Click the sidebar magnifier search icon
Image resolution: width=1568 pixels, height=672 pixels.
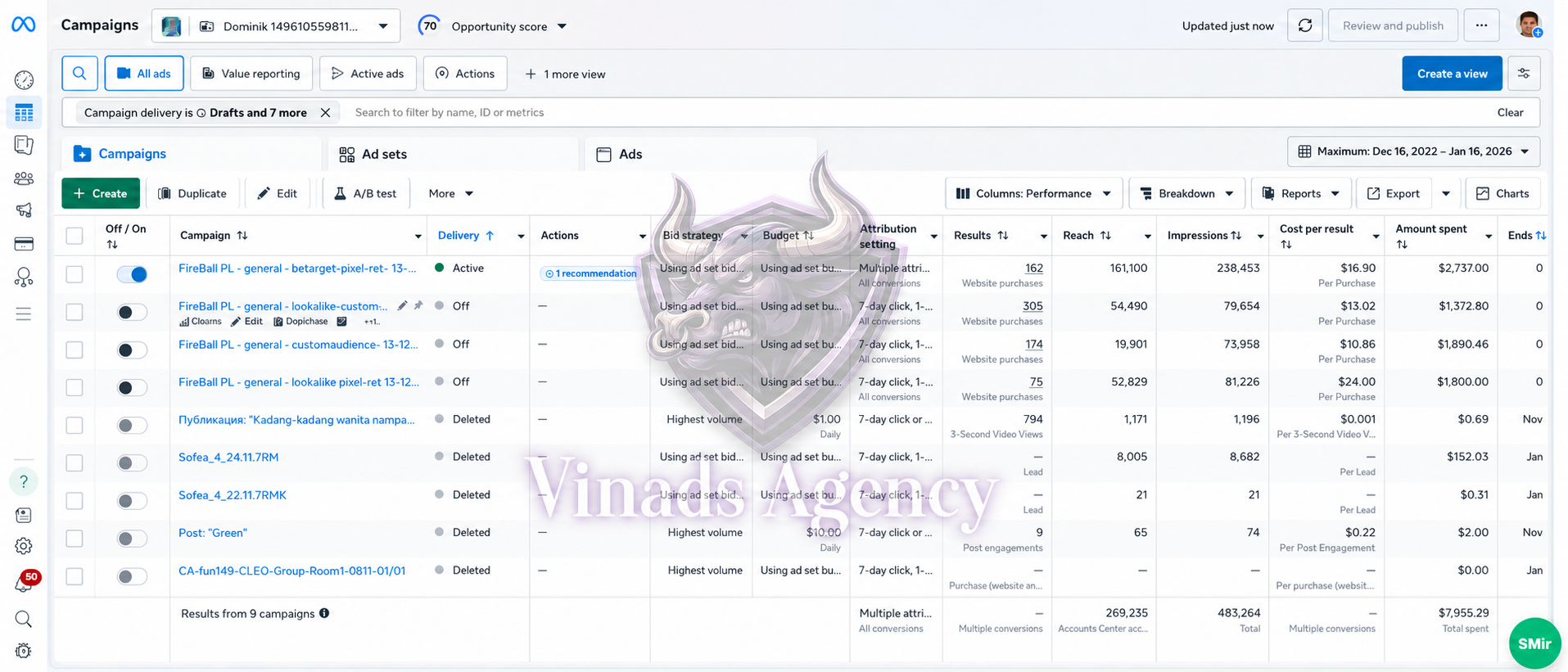click(x=24, y=619)
